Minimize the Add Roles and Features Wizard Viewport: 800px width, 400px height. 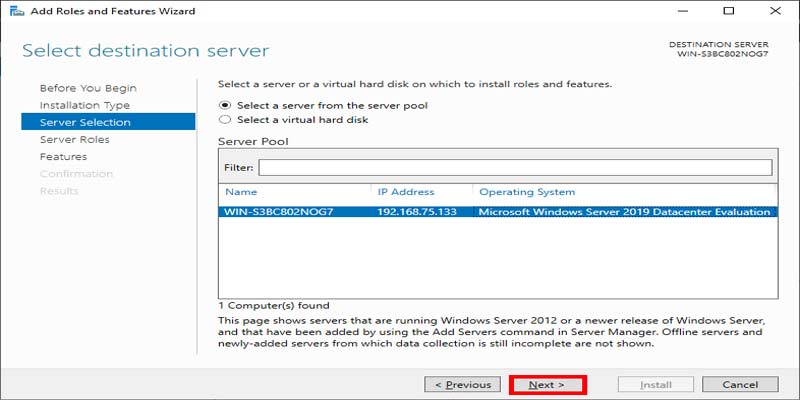click(x=685, y=11)
